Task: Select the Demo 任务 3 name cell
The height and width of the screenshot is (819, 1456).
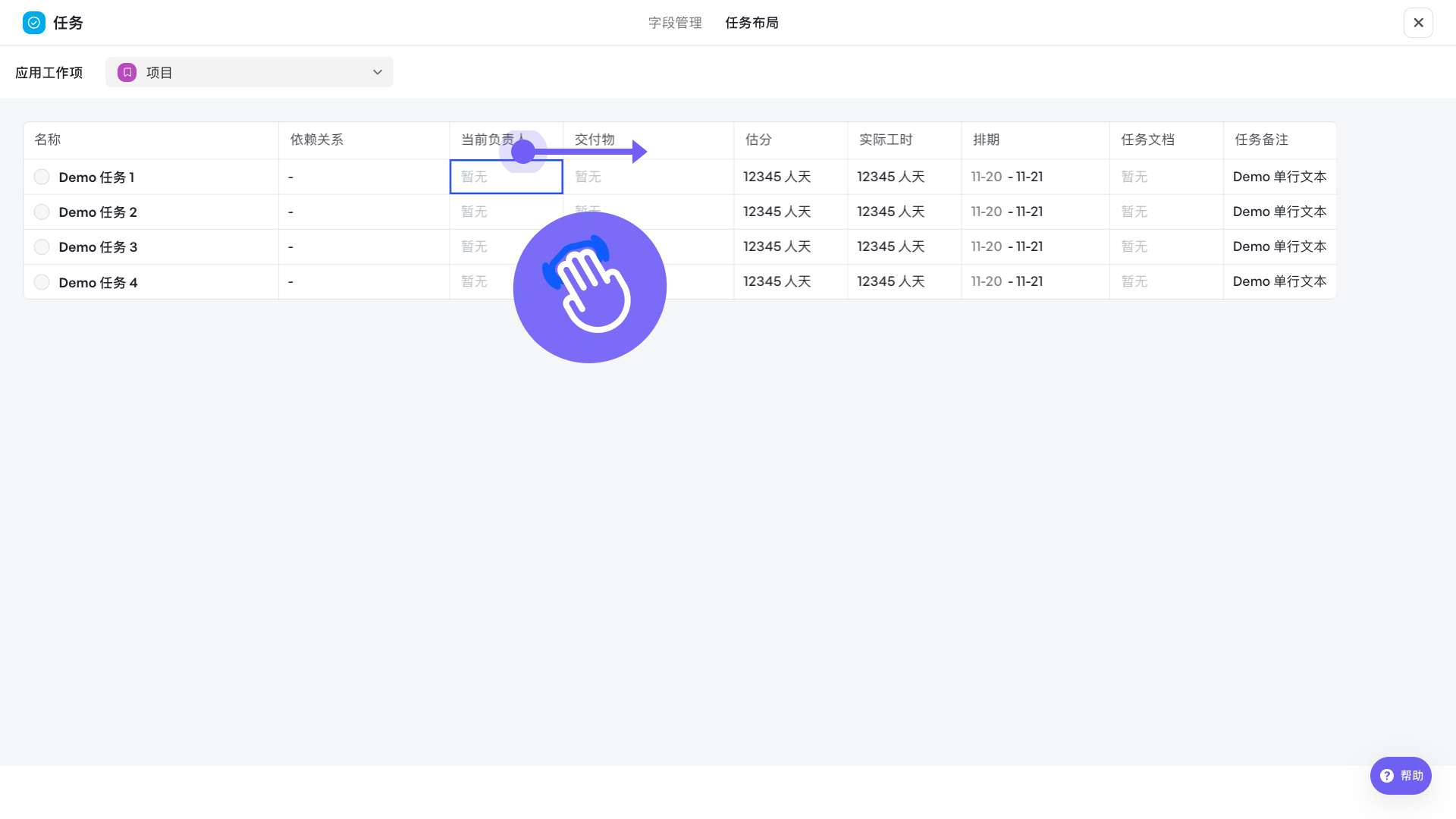Action: tap(151, 246)
